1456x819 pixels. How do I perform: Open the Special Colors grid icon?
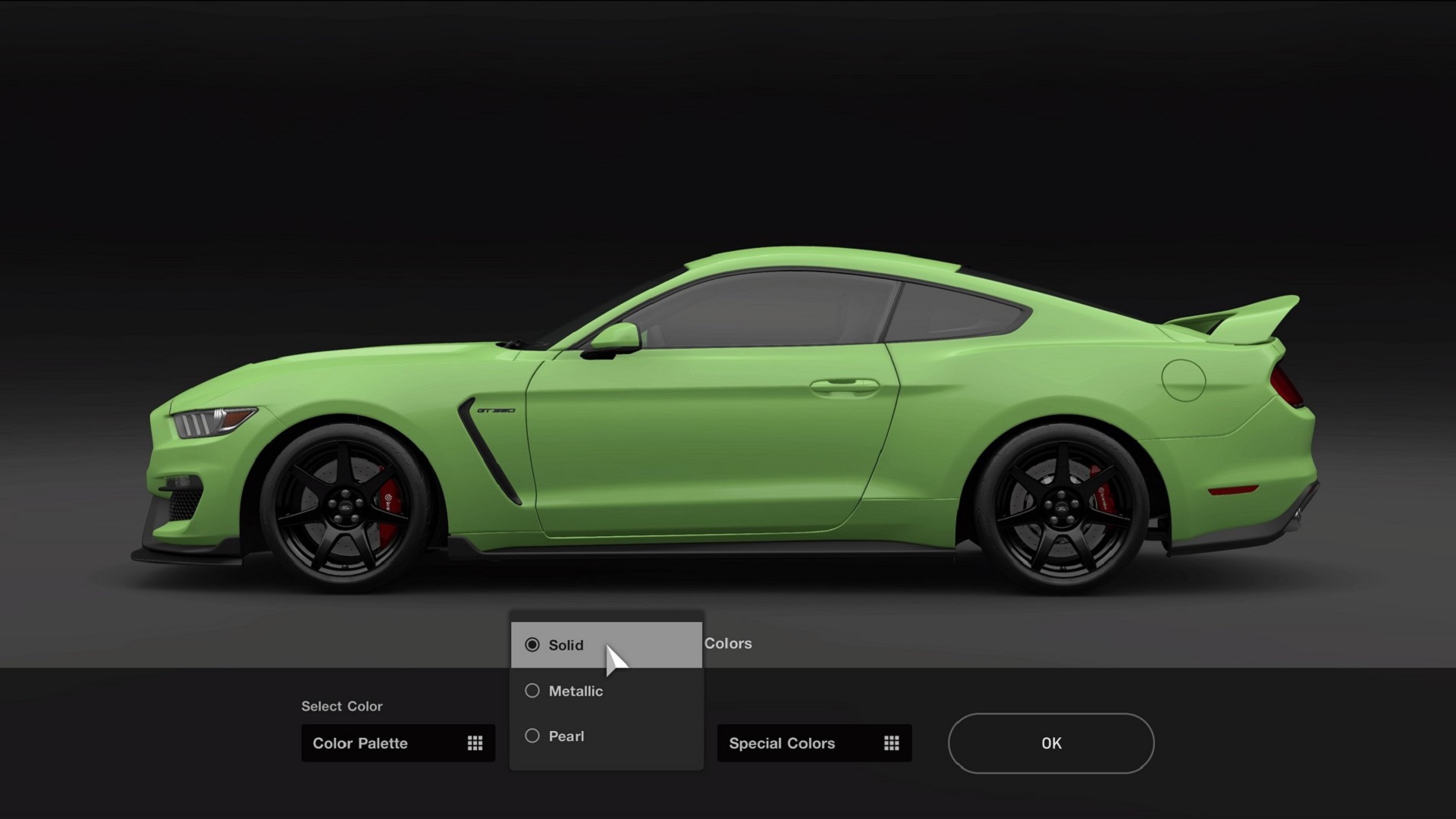point(892,743)
